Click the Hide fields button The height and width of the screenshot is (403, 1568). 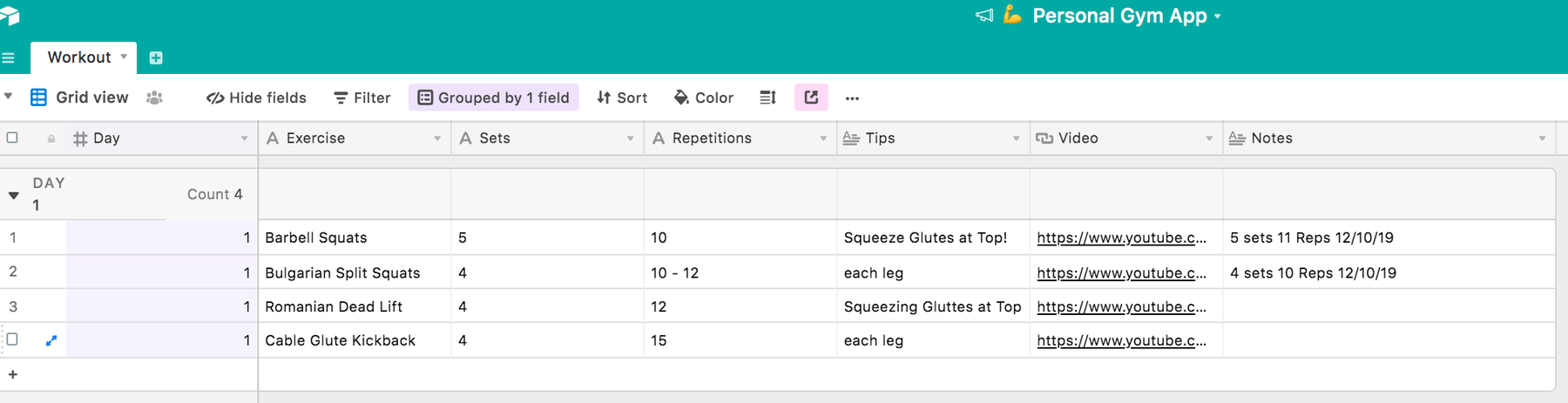pyautogui.click(x=256, y=97)
